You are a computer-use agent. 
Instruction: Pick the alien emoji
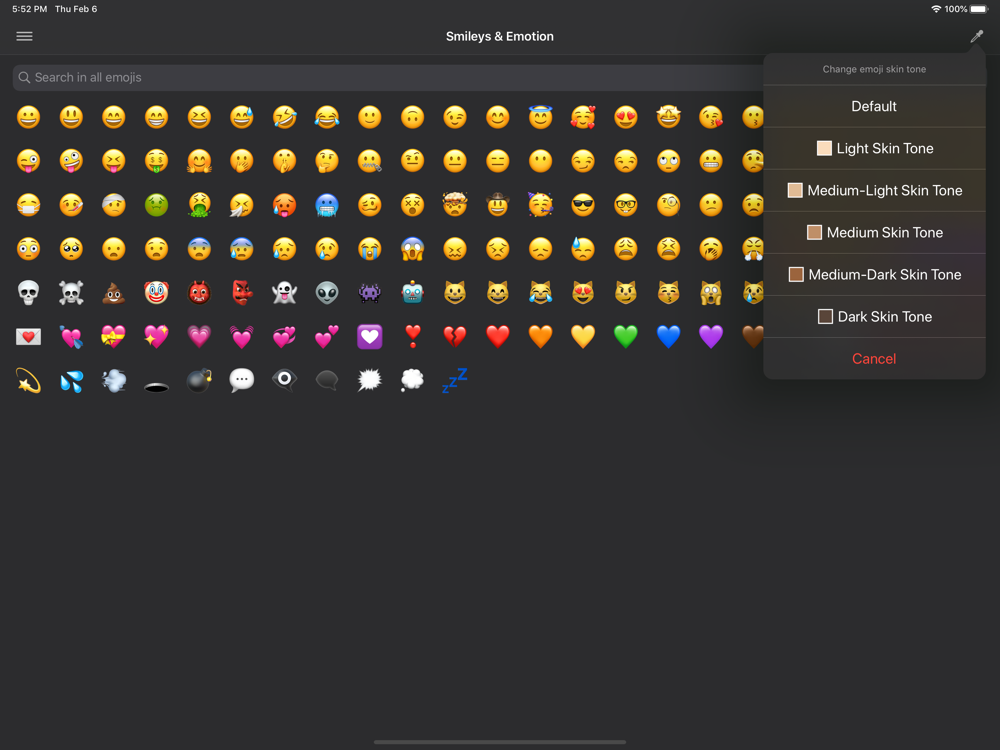pyautogui.click(x=327, y=293)
